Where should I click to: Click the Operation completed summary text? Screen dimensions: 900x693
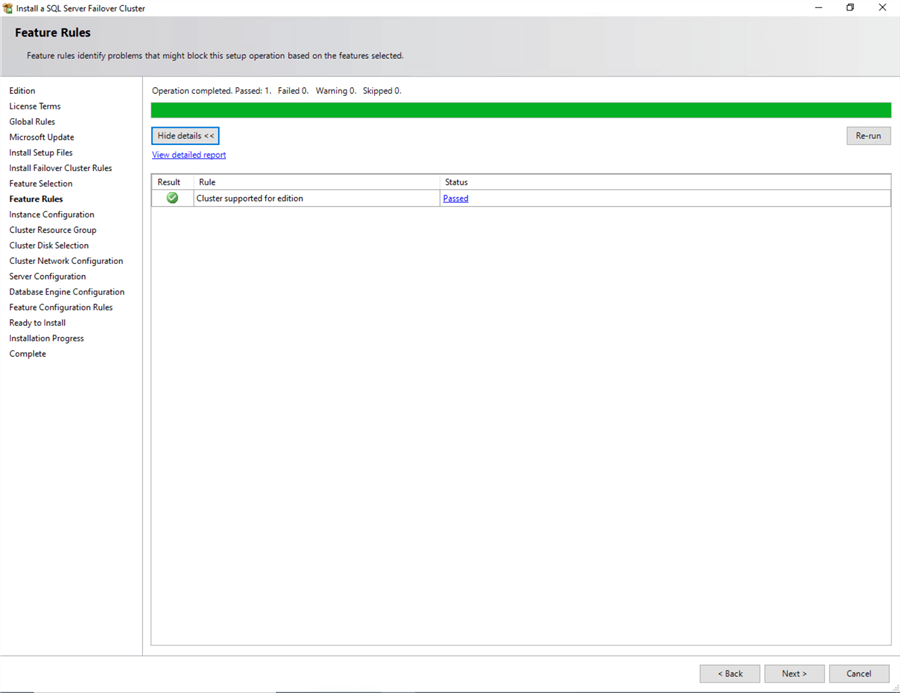[277, 91]
